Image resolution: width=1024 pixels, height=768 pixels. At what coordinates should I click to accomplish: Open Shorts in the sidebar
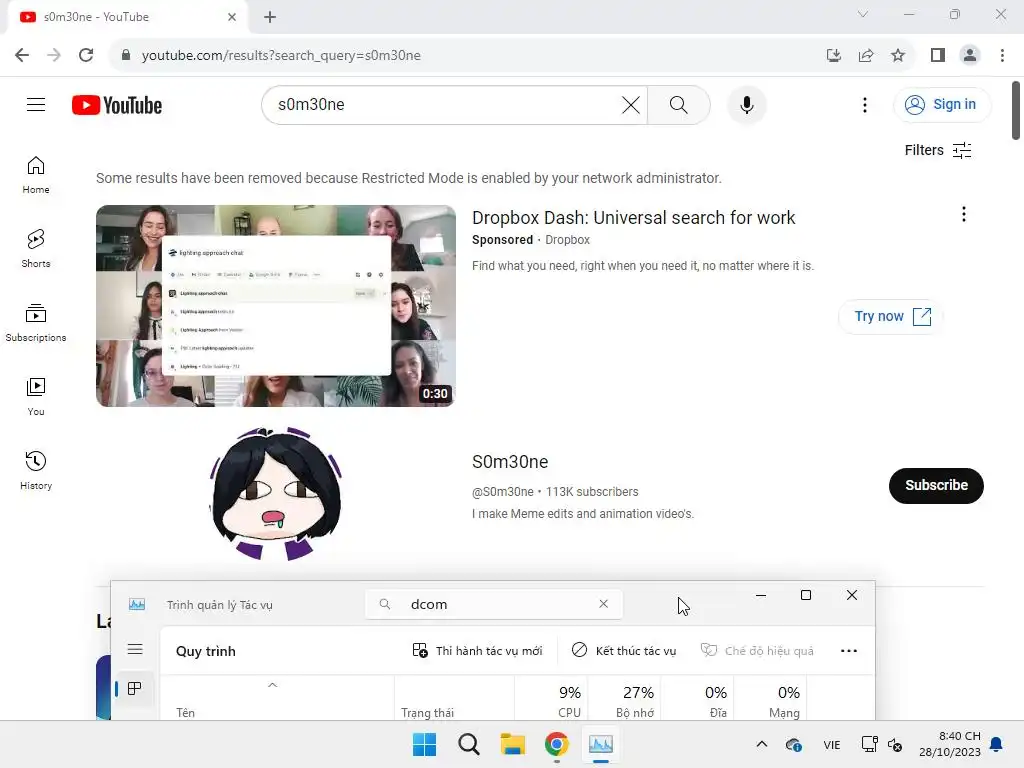(x=36, y=249)
